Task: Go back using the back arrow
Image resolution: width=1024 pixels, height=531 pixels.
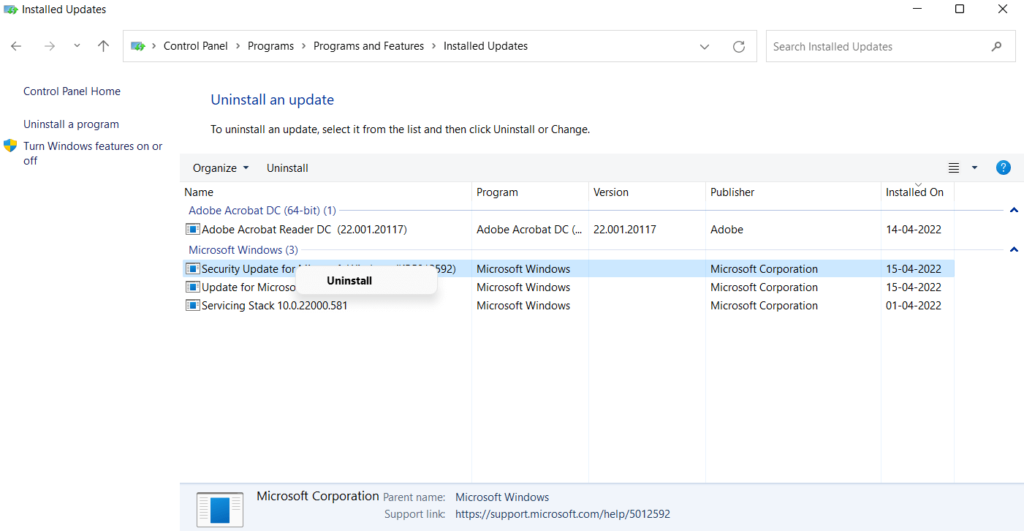Action: (x=16, y=46)
